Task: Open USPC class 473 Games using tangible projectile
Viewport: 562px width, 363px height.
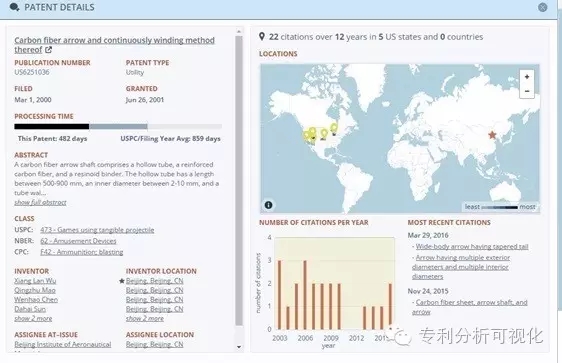Action: [97, 230]
